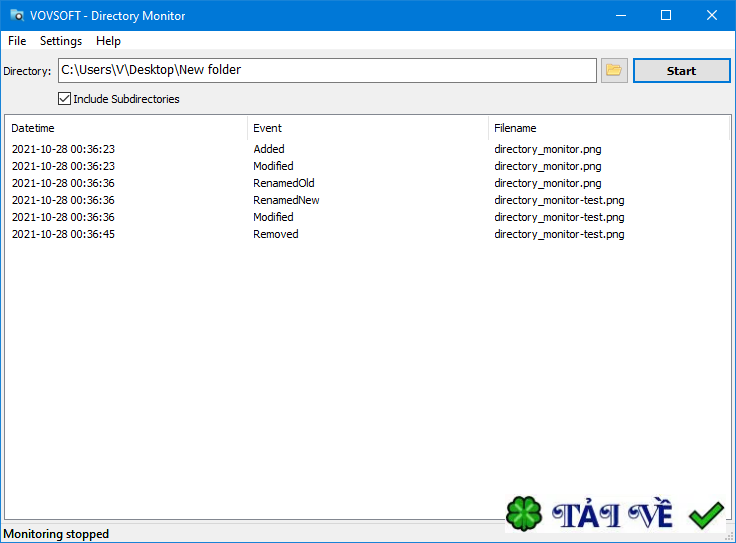736x543 pixels.
Task: Click the Monitoring stopped status text
Action: coord(56,534)
